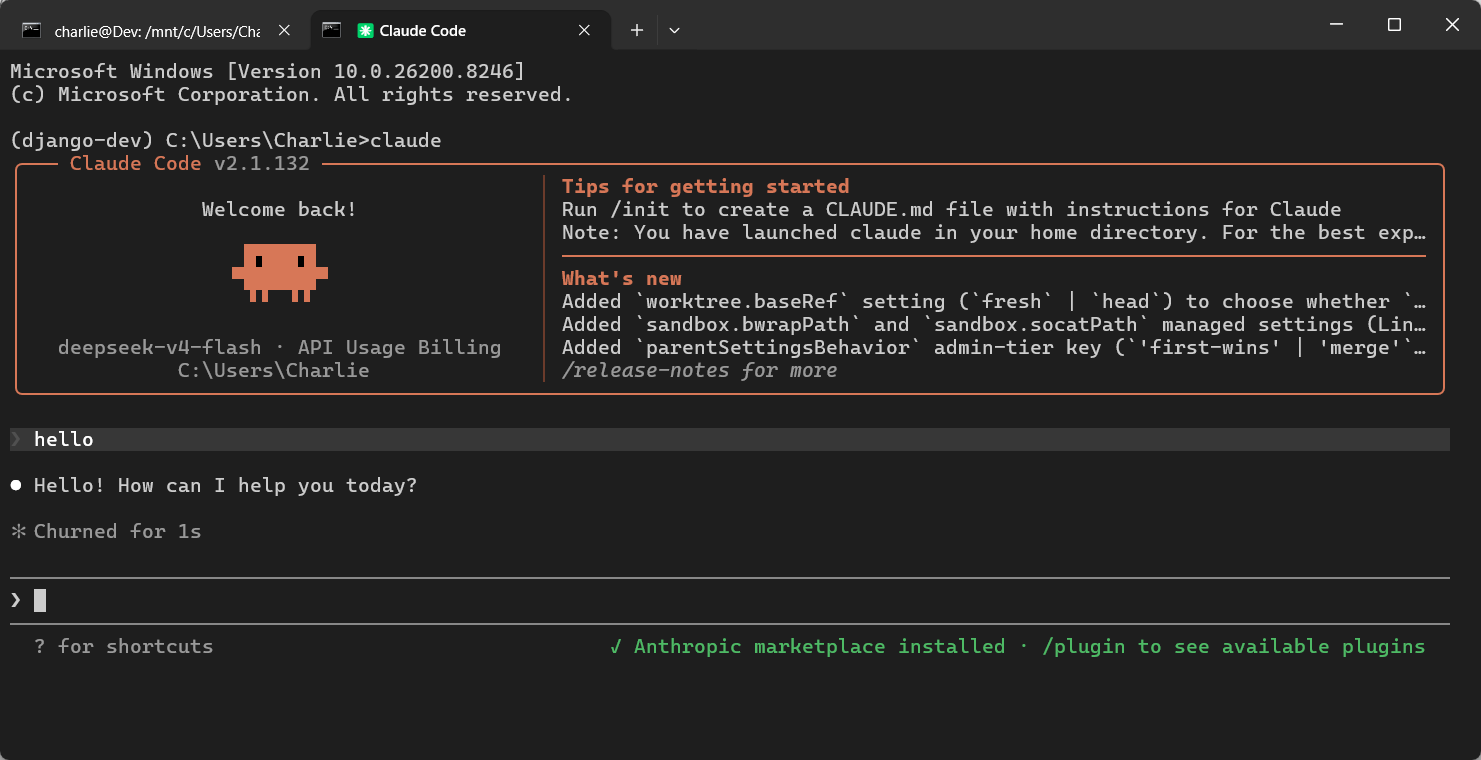
Task: Click the "What's new" heading
Action: coord(622,278)
